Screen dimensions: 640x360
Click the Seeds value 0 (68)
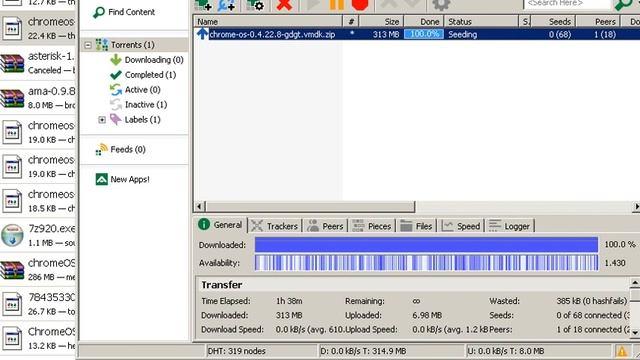click(x=560, y=35)
